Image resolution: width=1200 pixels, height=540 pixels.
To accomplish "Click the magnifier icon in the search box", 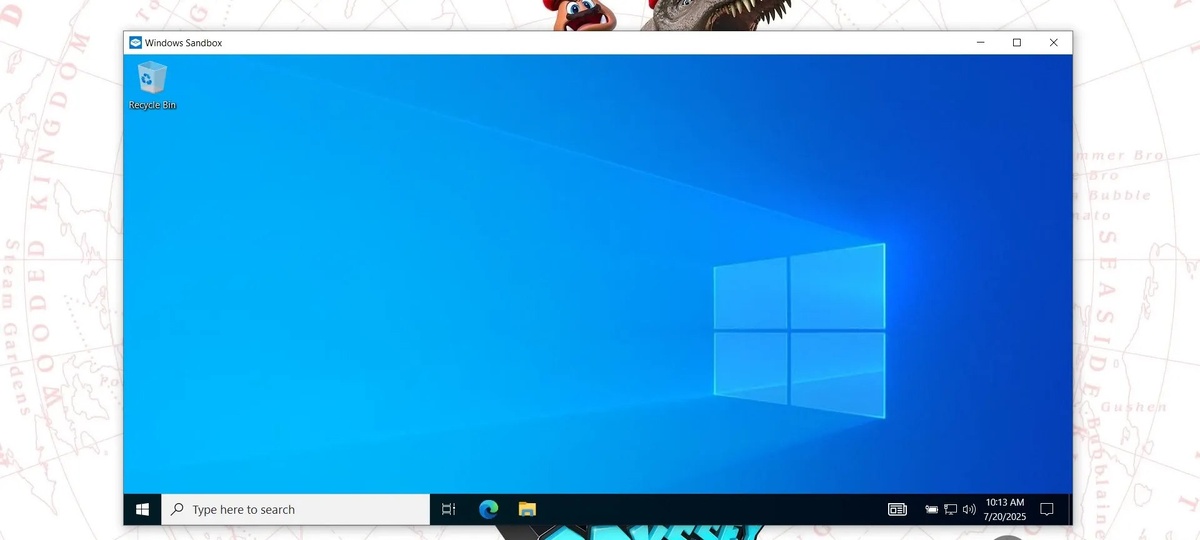I will click(x=177, y=509).
